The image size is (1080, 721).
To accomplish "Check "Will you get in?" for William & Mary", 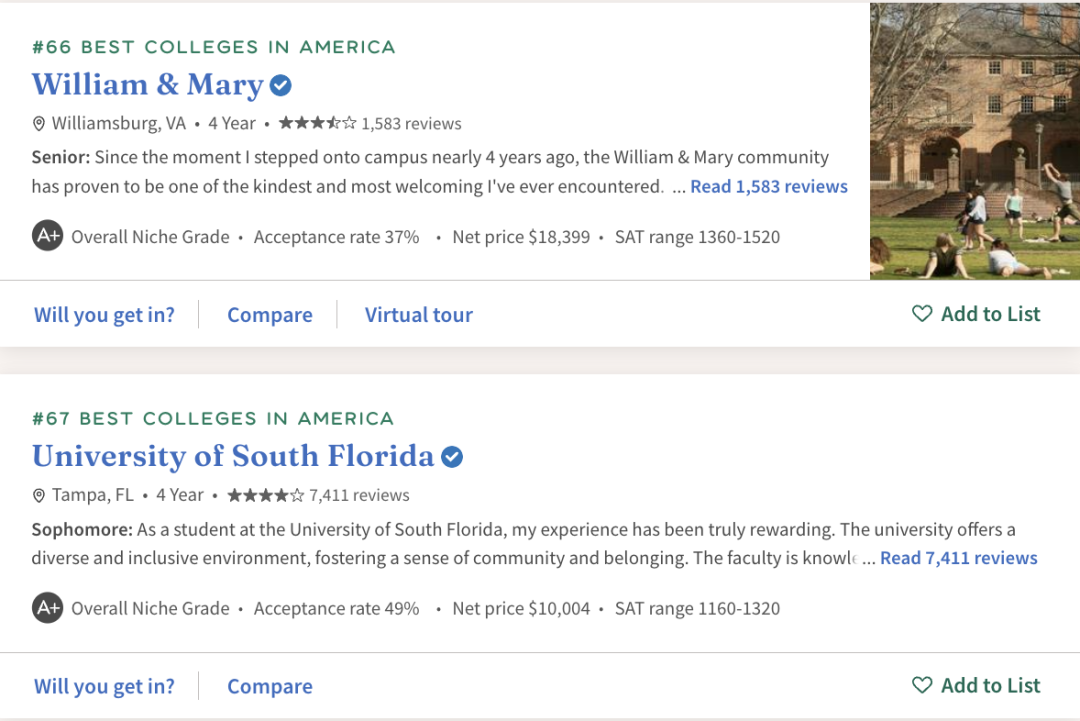I will (x=104, y=315).
